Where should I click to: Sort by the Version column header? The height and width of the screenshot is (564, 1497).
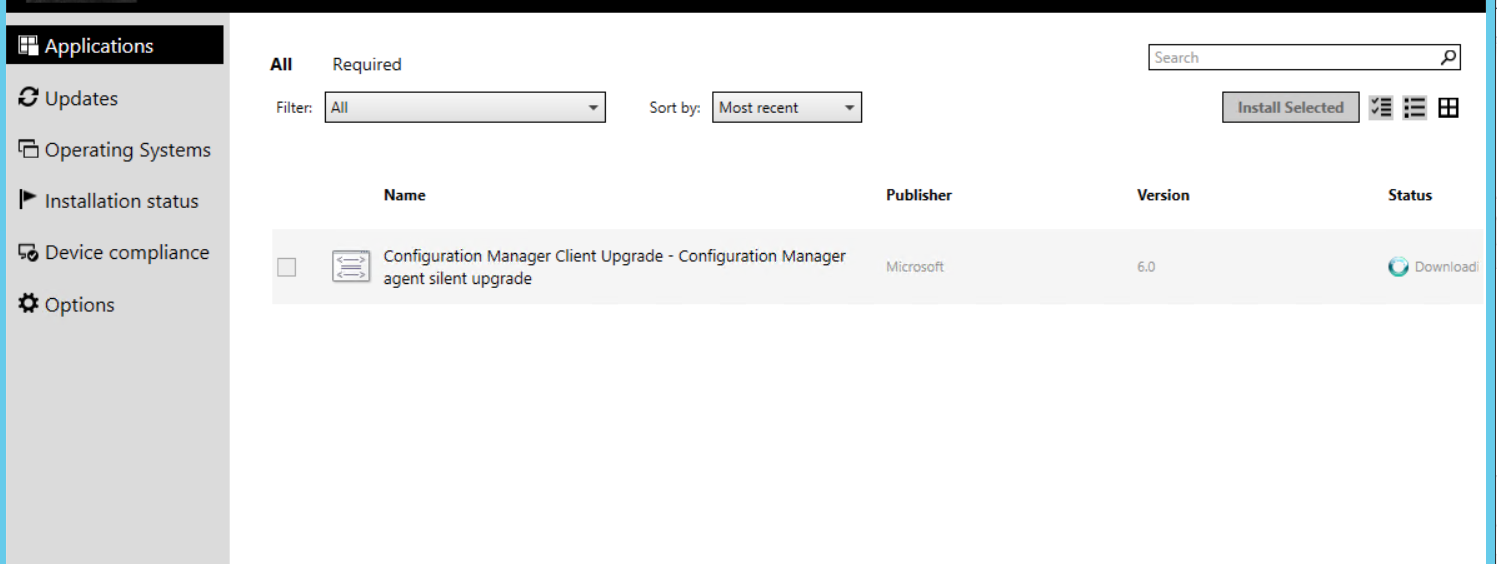coord(1163,195)
